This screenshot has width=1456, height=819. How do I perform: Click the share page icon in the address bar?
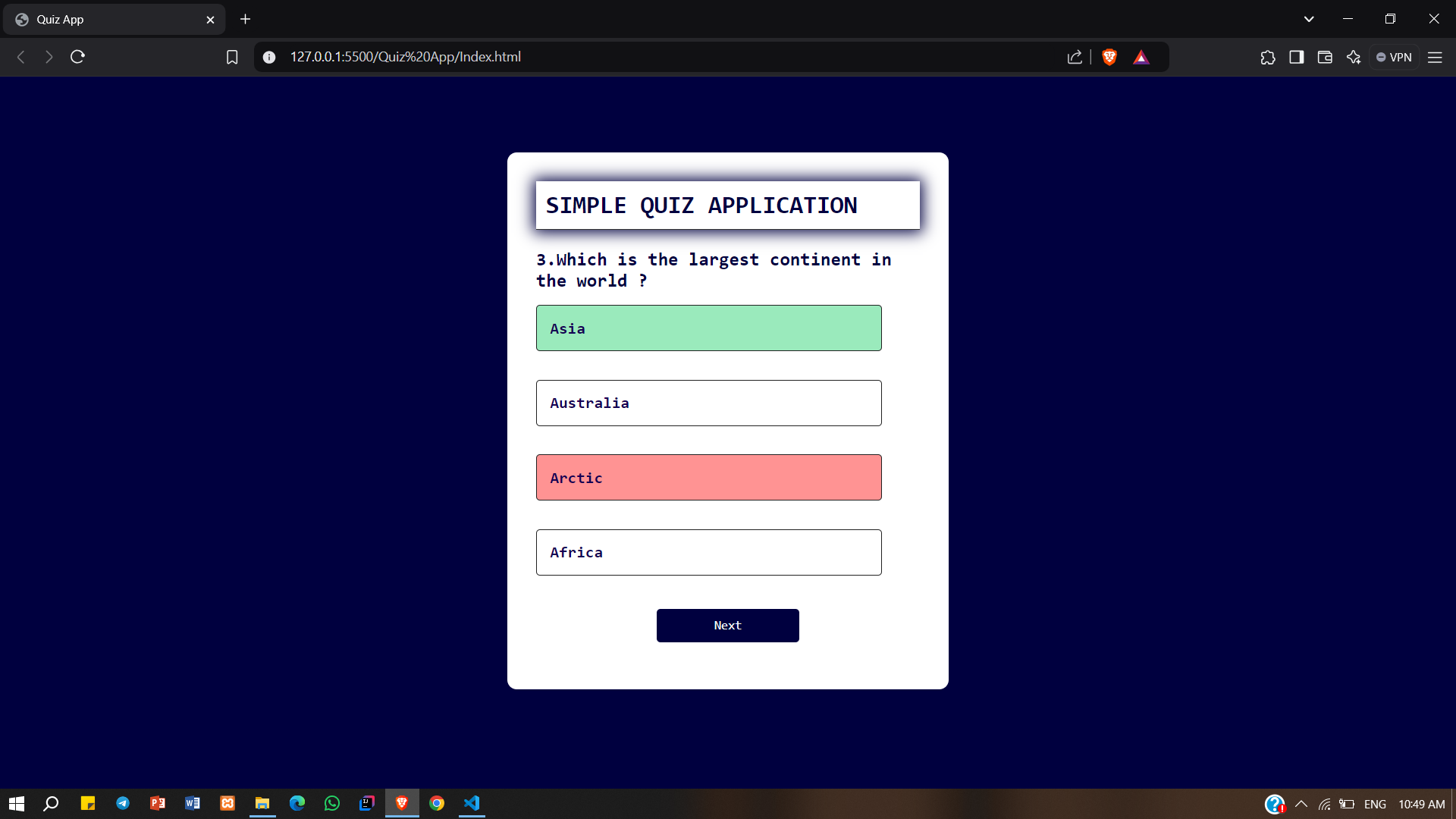1075,57
